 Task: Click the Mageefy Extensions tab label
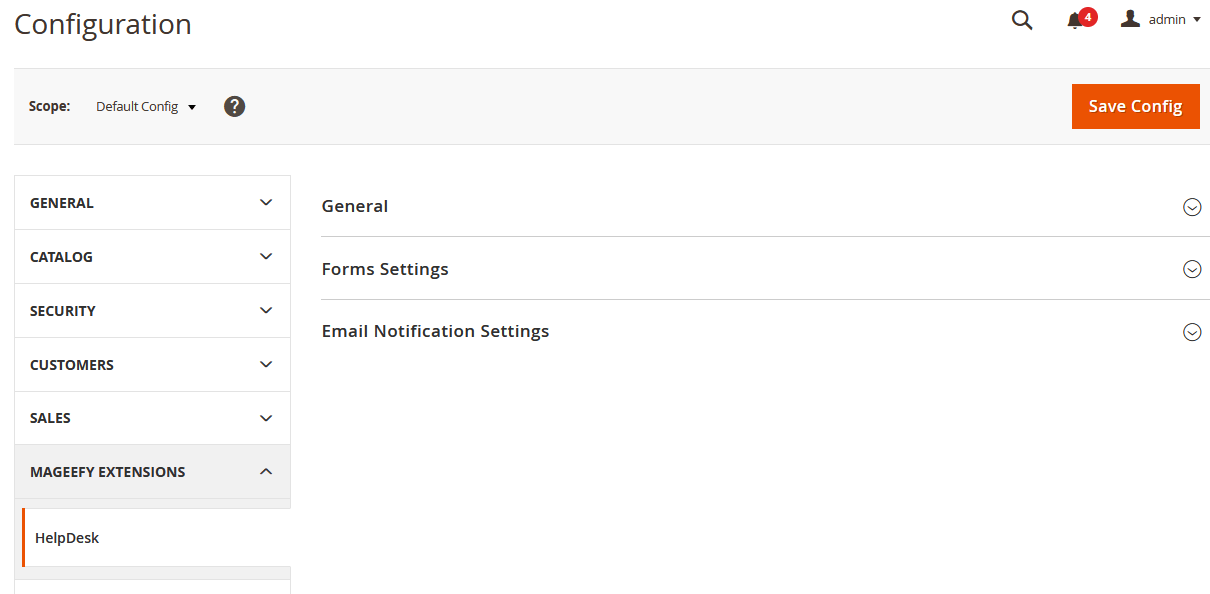click(x=108, y=472)
